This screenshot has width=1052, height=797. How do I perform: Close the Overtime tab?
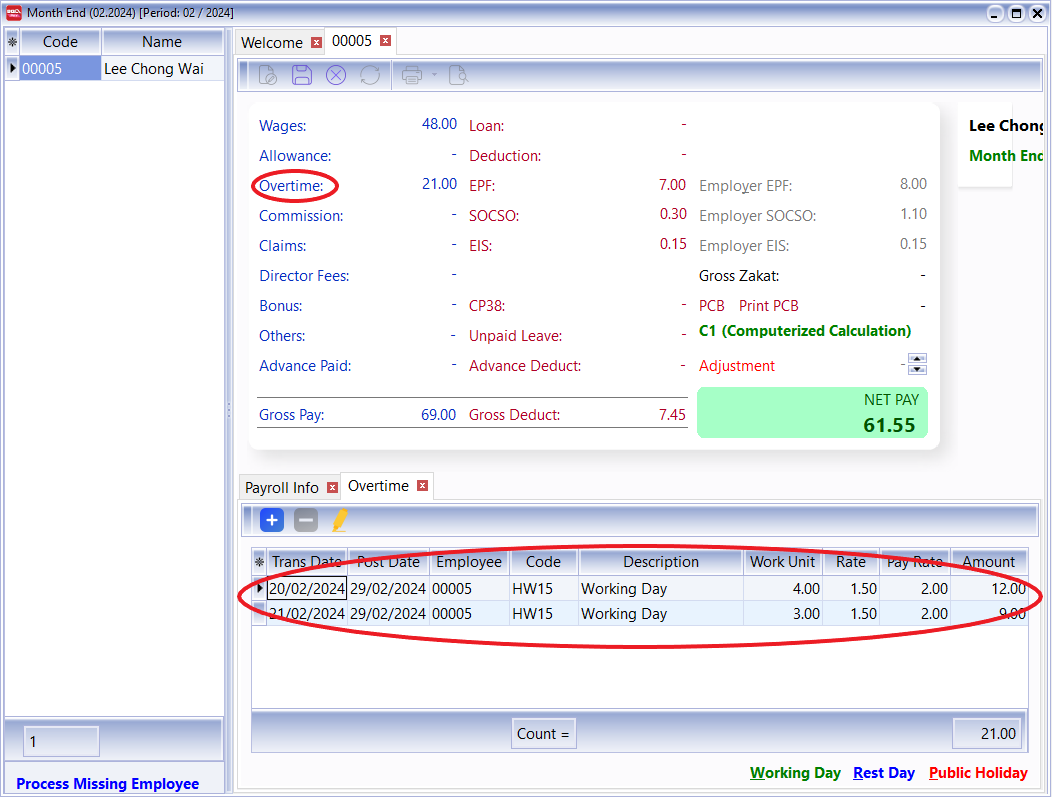click(422, 486)
